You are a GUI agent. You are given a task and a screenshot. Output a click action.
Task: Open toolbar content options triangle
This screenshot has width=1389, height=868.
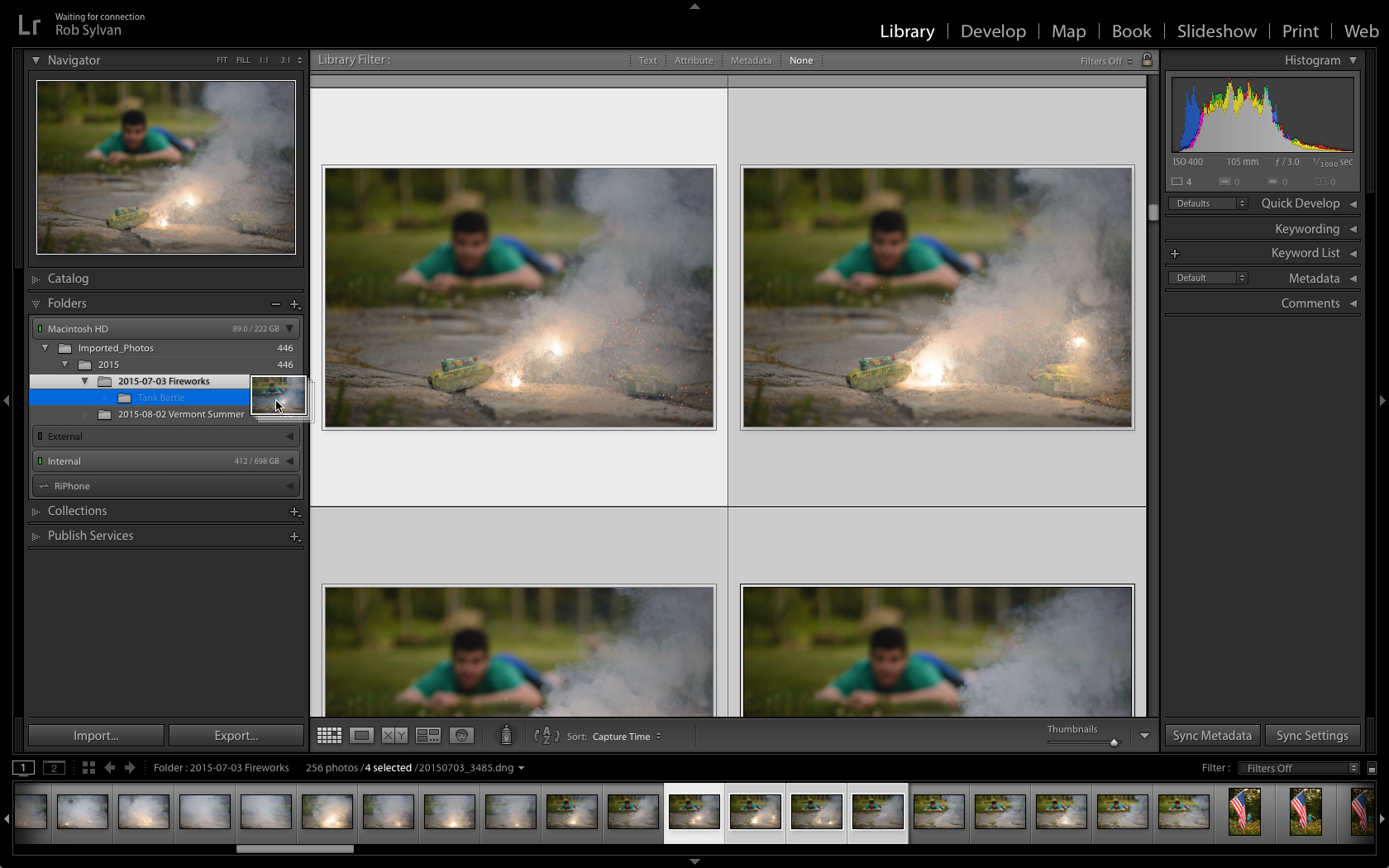tap(1144, 735)
